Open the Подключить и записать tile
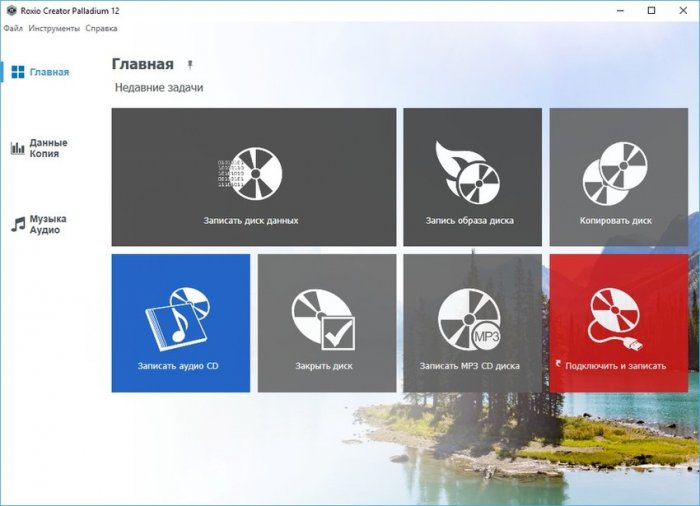700x506 pixels. [619, 323]
